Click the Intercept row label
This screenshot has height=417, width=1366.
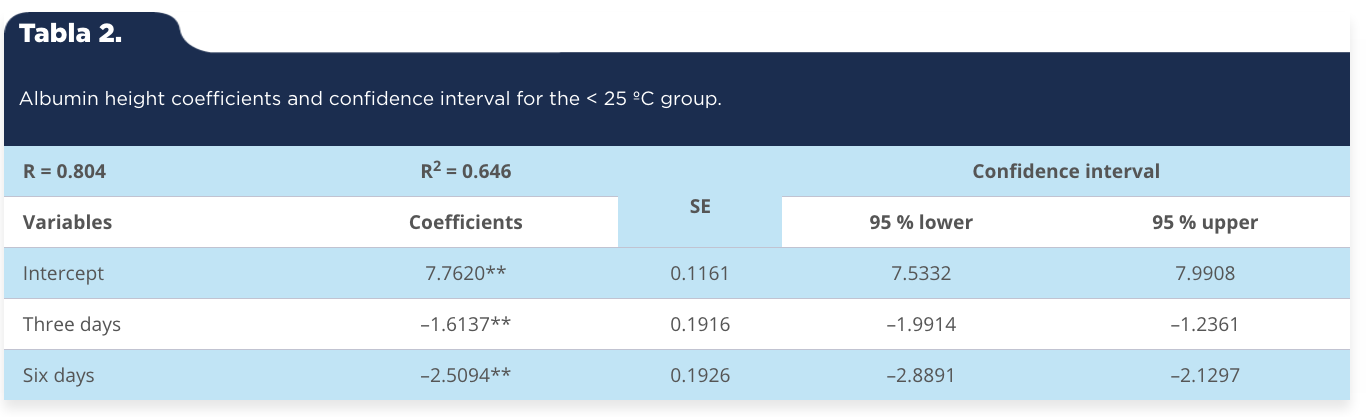pos(63,273)
